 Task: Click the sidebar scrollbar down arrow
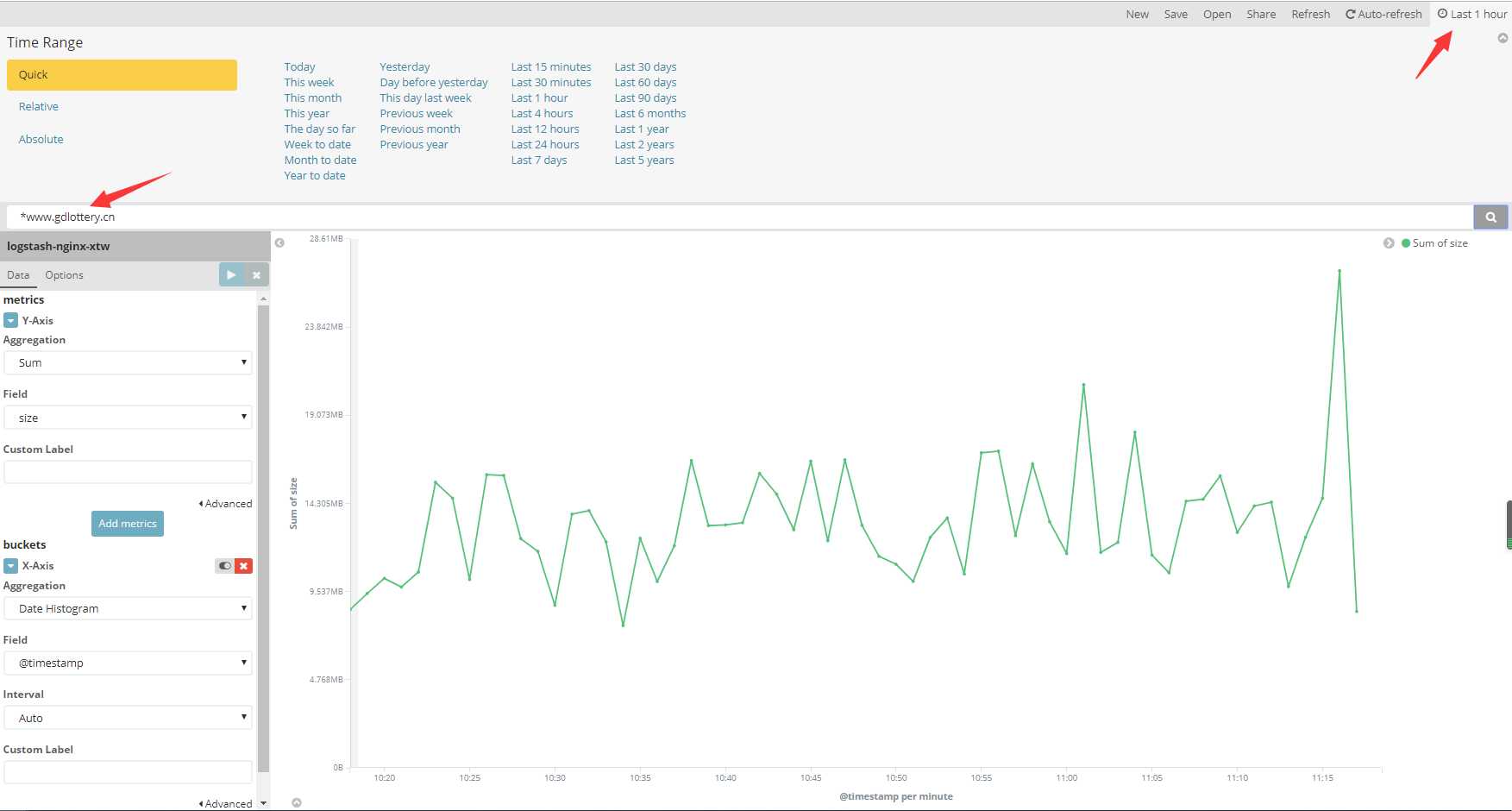click(264, 803)
